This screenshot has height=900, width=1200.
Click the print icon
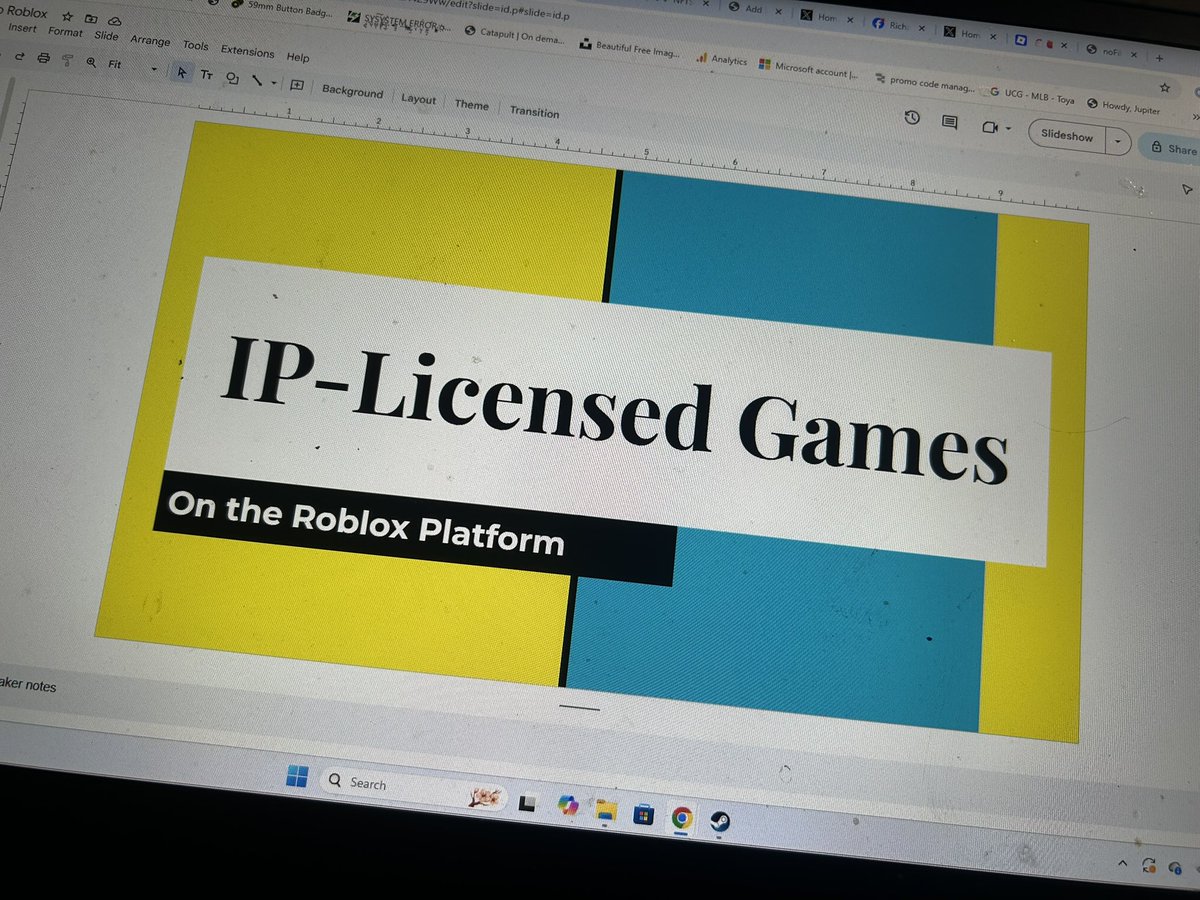[44, 58]
